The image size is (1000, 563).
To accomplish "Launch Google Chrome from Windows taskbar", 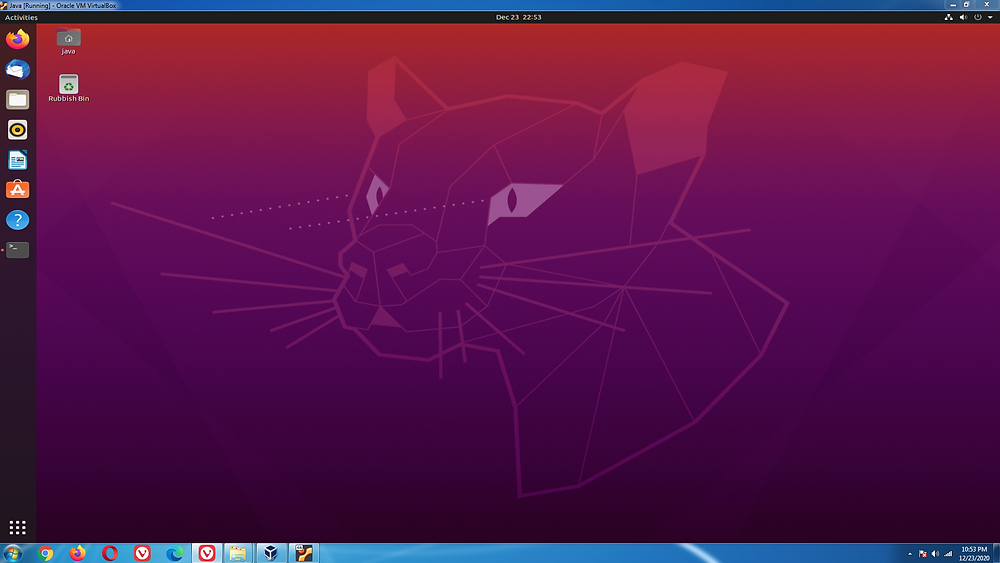I will point(45,553).
